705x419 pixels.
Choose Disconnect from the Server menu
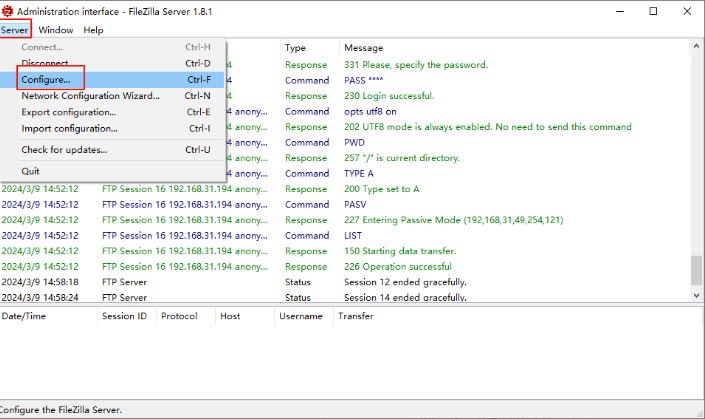click(112, 63)
